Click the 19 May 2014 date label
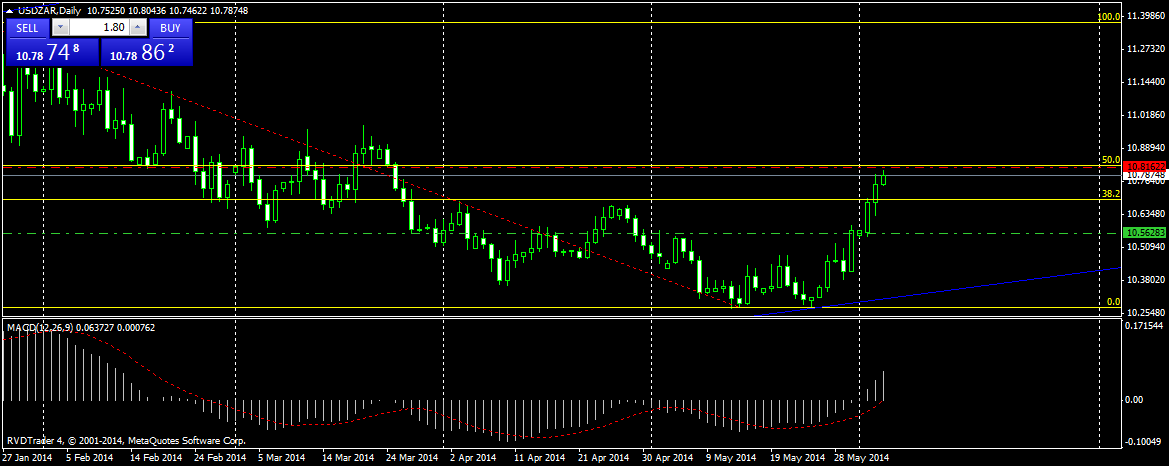Screen dimensions: 1169x466 click(x=798, y=457)
